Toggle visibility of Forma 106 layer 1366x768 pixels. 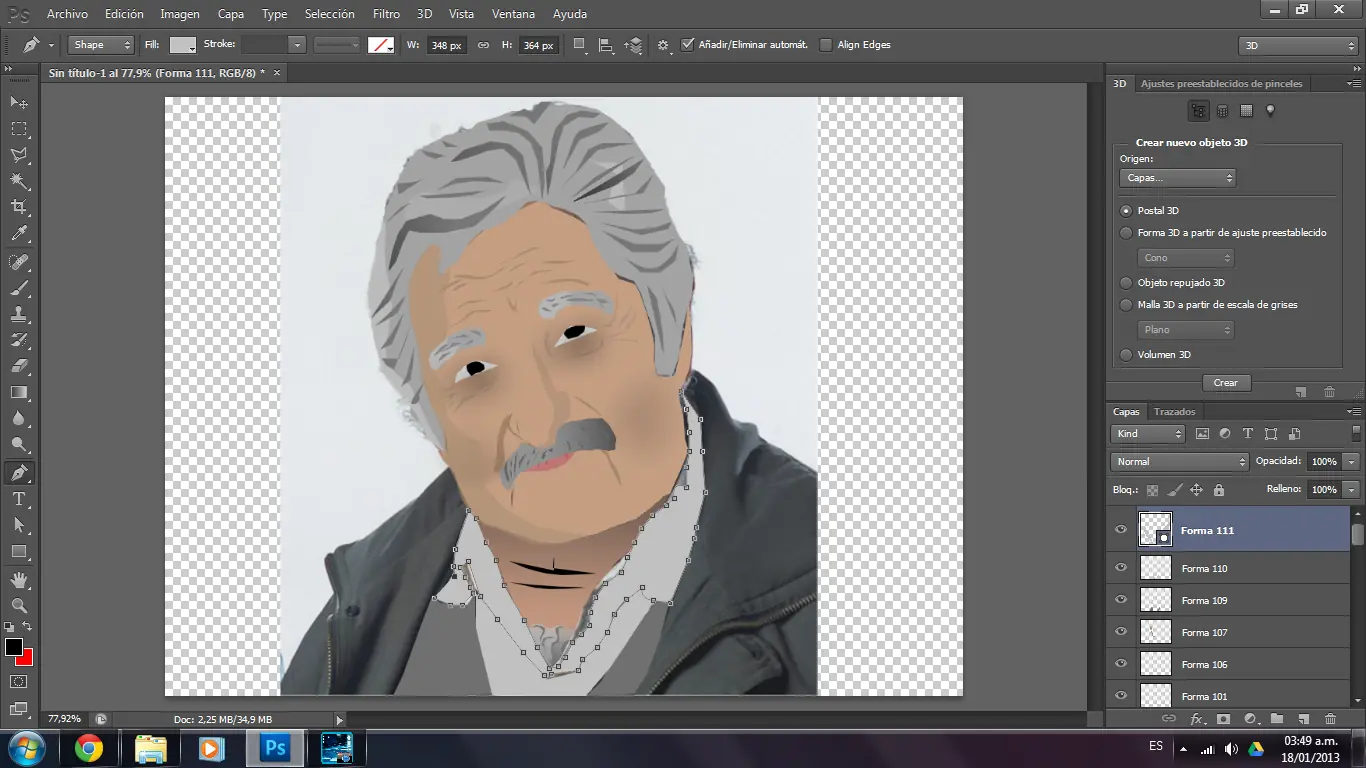pyautogui.click(x=1121, y=664)
